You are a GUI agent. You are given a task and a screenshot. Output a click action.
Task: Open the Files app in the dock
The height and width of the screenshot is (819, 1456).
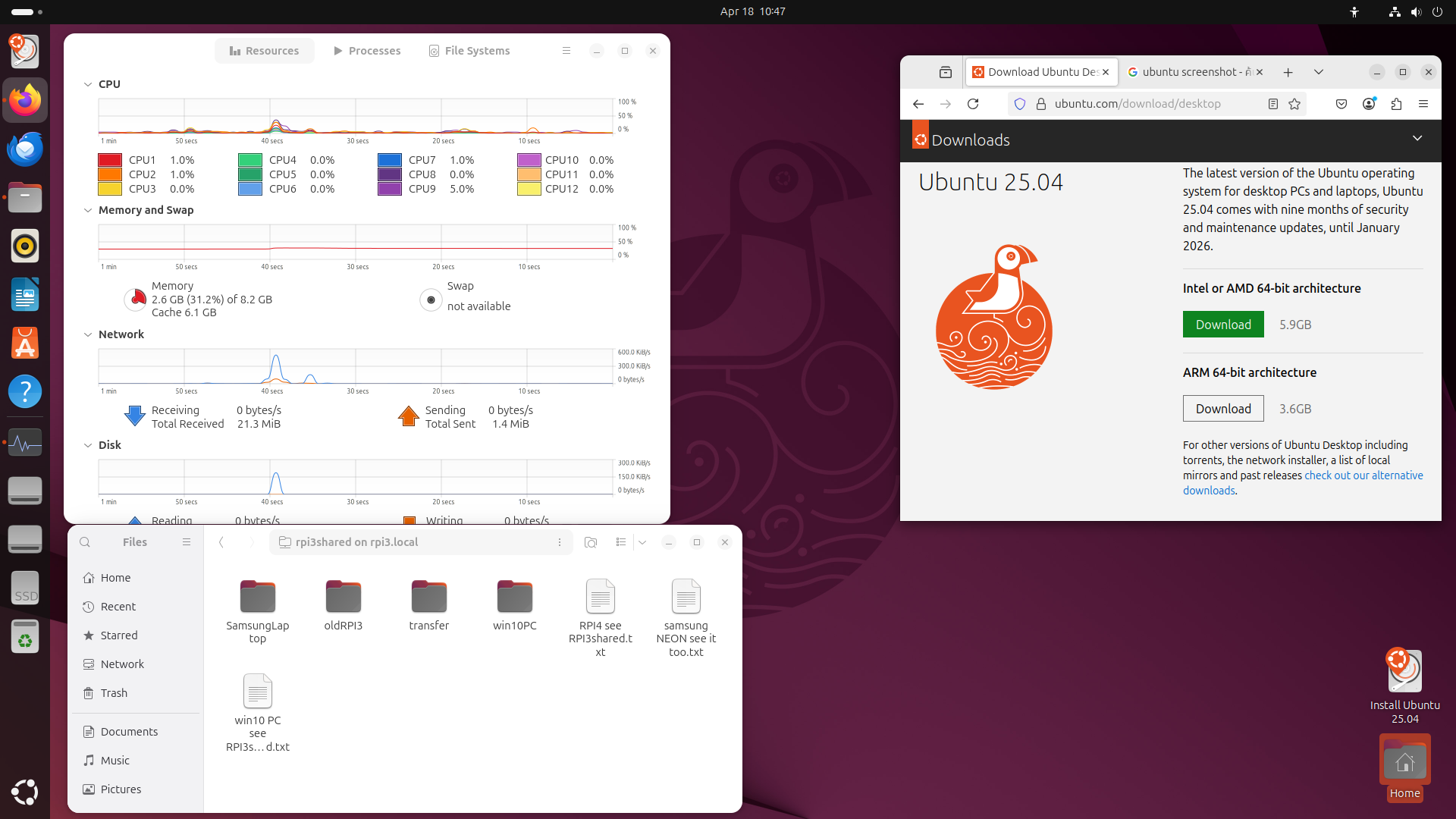click(x=25, y=197)
